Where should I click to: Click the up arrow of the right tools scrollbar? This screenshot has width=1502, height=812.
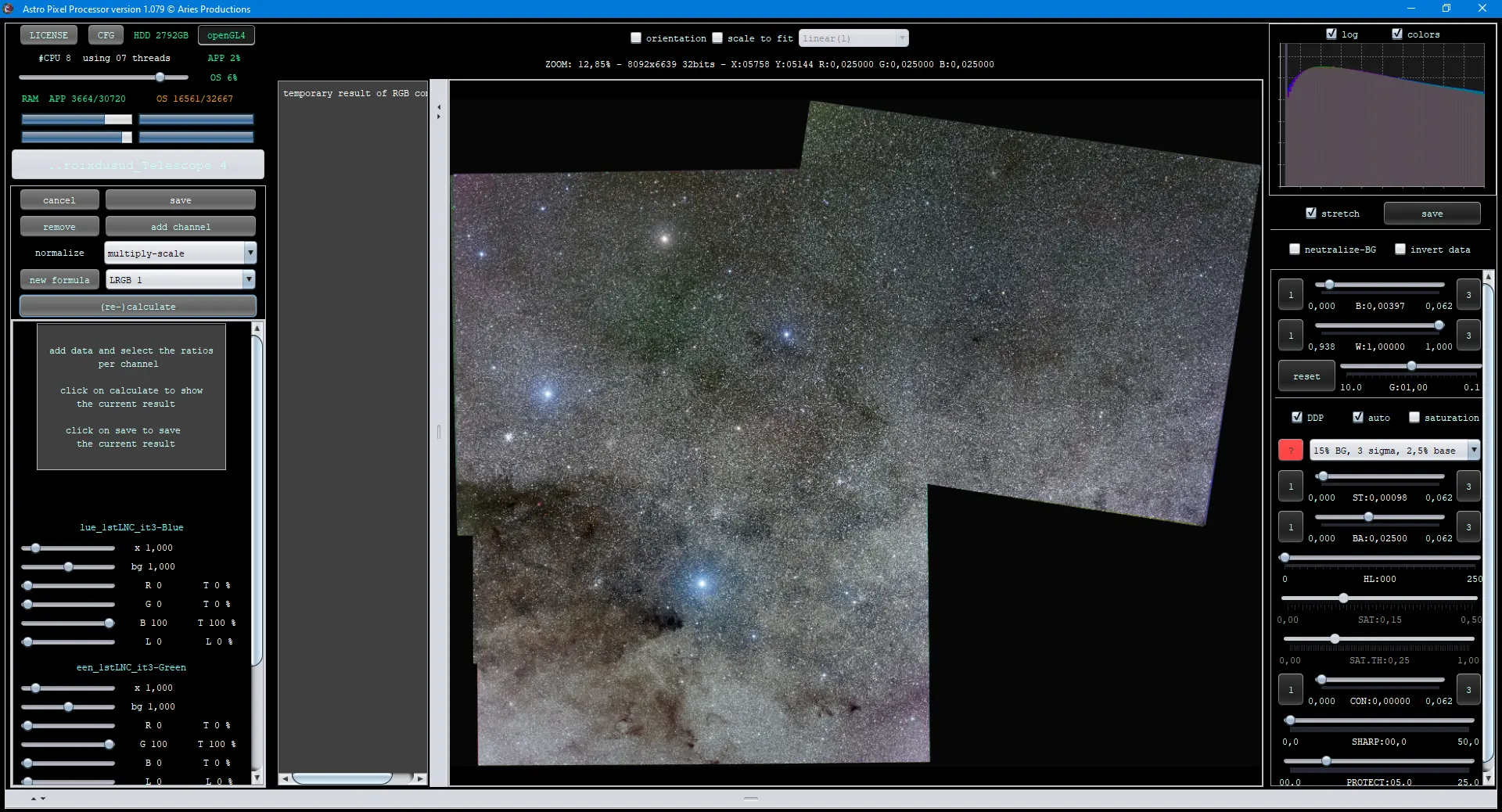1488,277
